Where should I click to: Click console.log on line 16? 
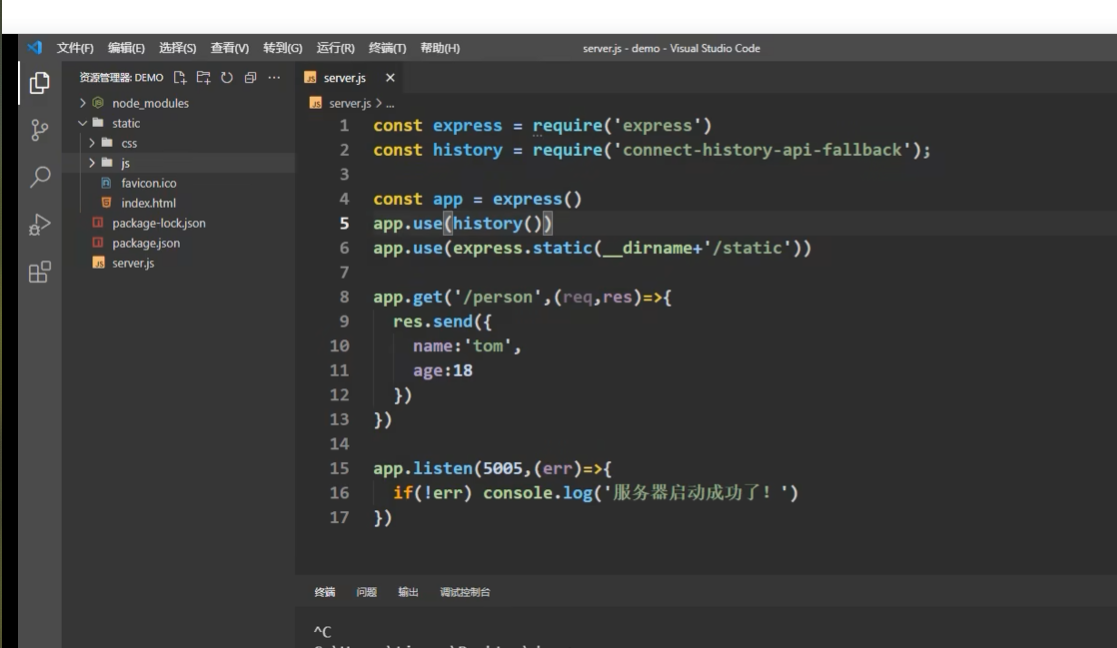538,493
